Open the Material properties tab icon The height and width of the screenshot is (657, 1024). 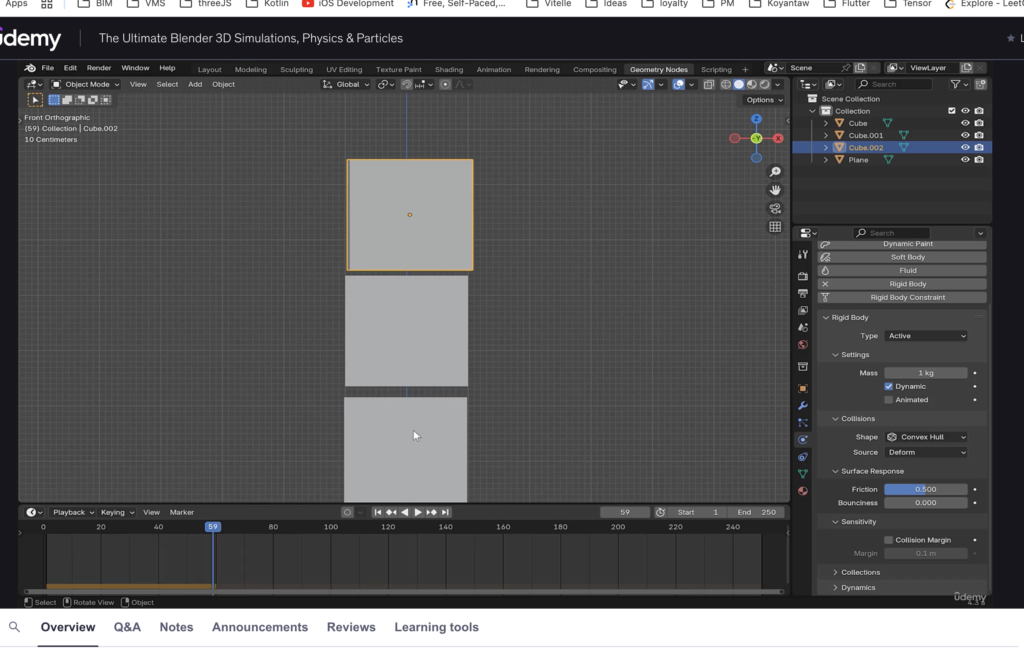tap(802, 491)
